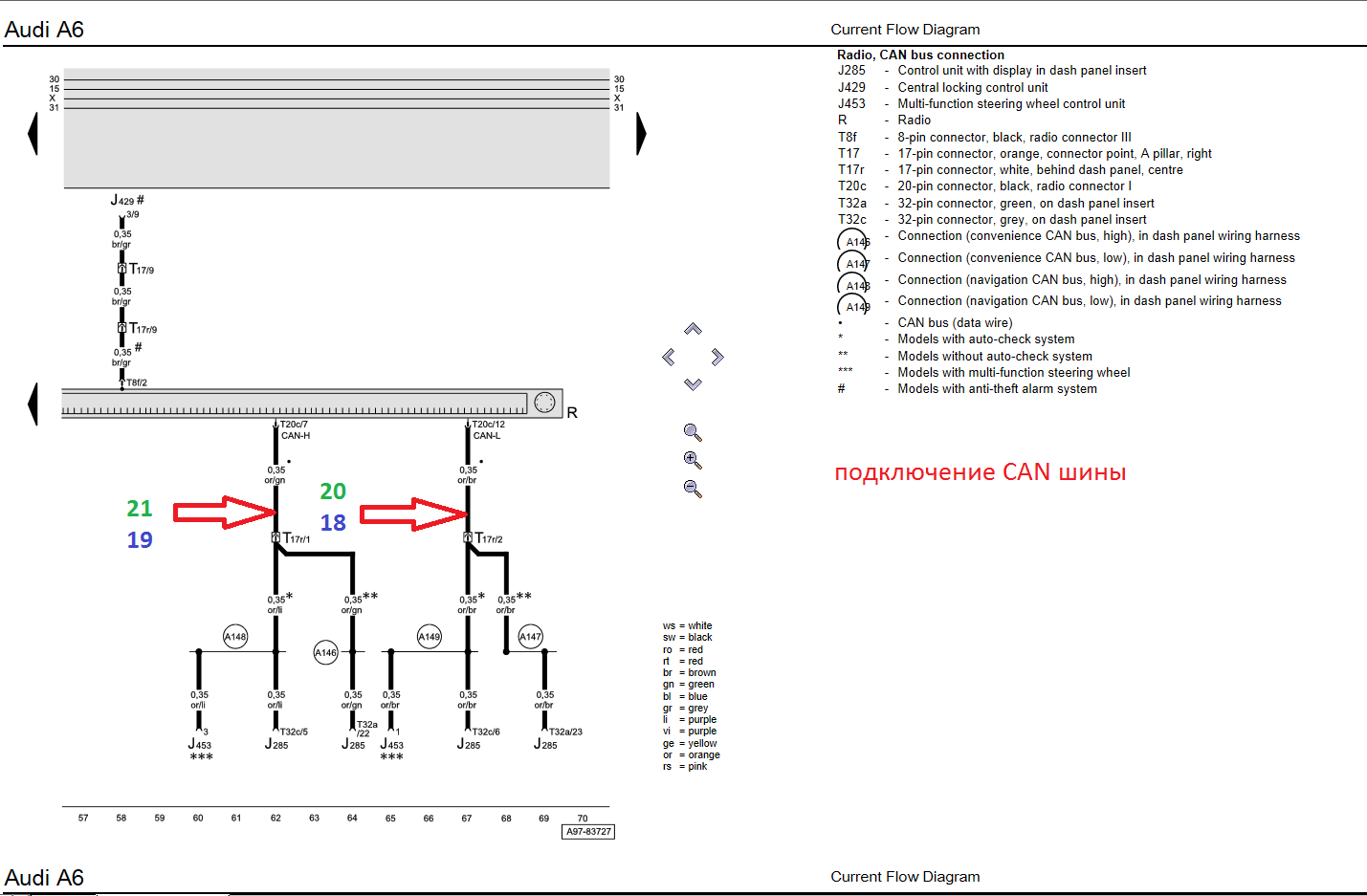Click 'Central locking control unit' legend entry
The height and width of the screenshot is (896, 1367).
[973, 87]
